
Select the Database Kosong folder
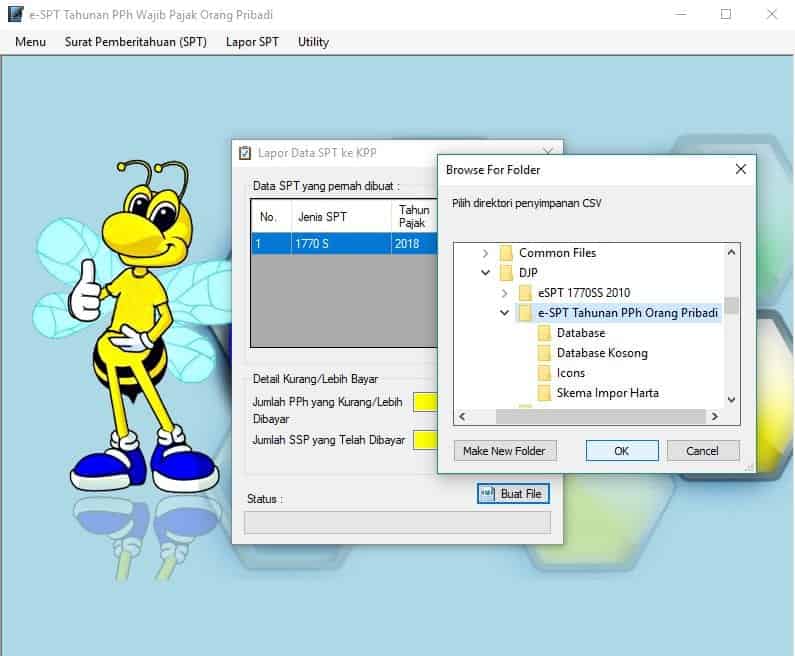pos(602,353)
